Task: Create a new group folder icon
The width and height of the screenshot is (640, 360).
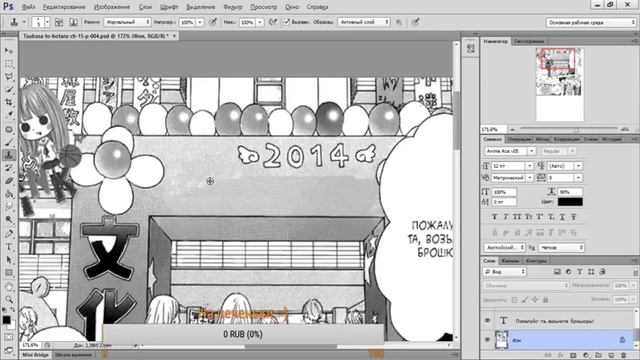Action: (598, 356)
